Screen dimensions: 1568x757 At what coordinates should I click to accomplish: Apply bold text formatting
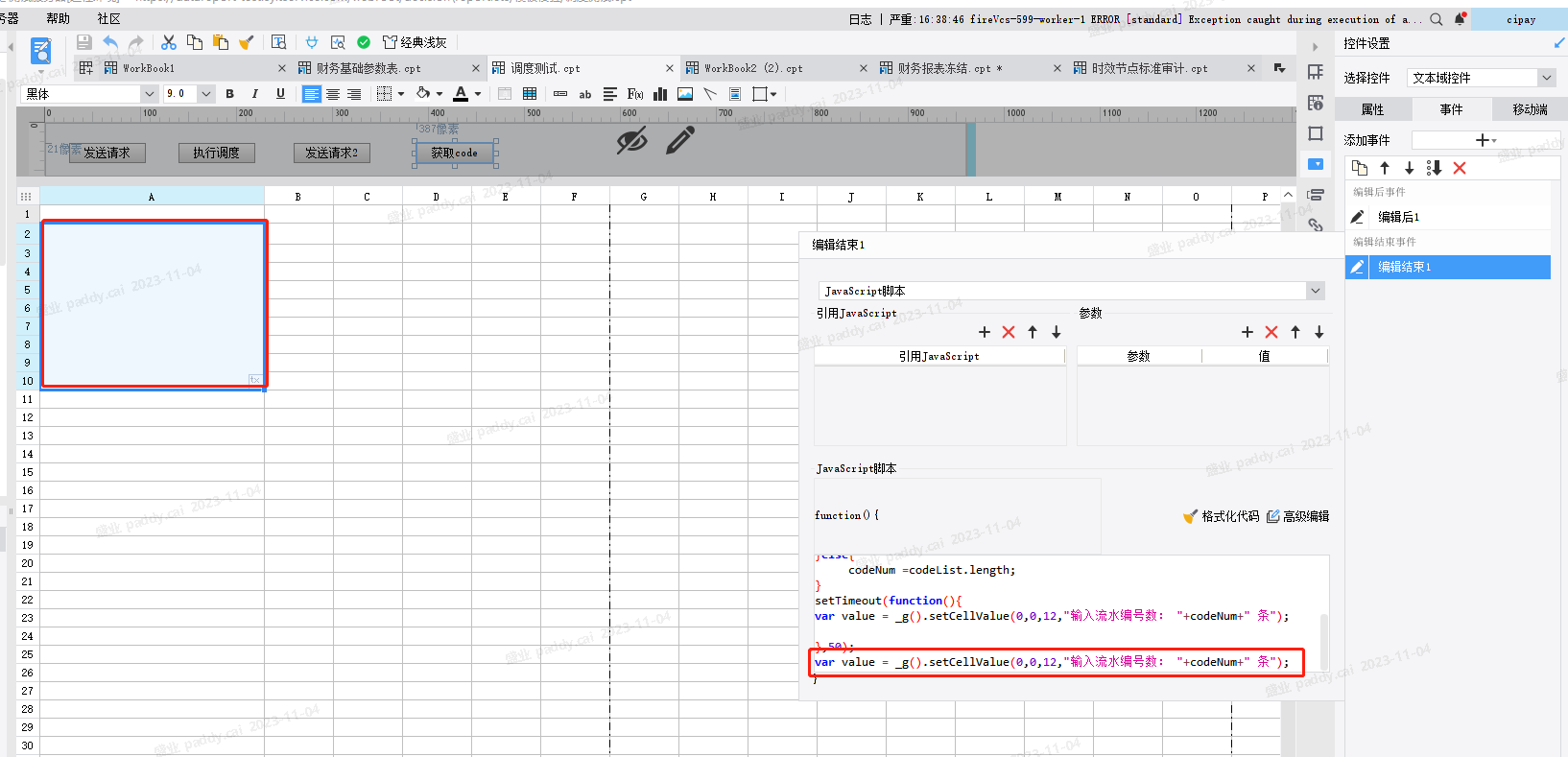(229, 94)
